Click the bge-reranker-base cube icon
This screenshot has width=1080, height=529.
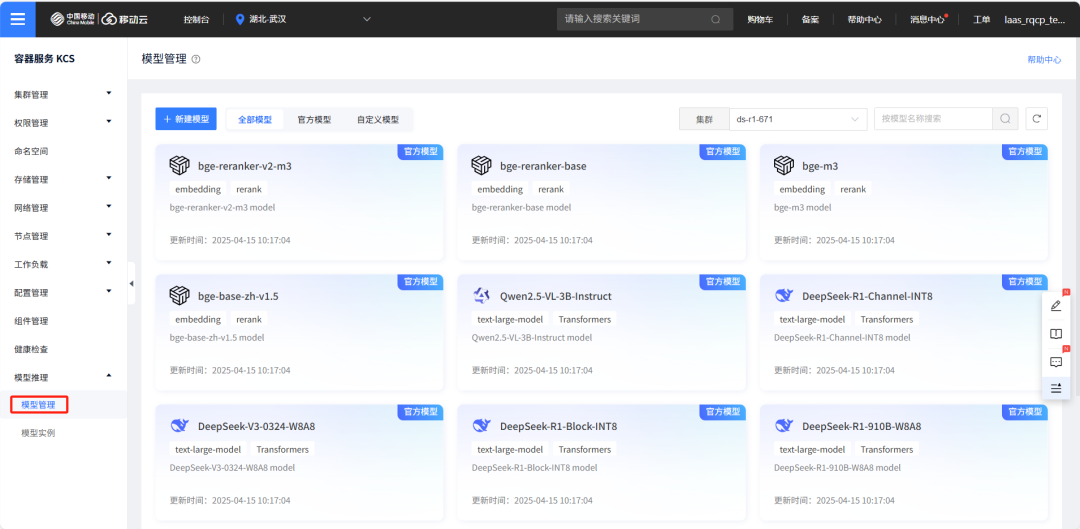pos(481,166)
